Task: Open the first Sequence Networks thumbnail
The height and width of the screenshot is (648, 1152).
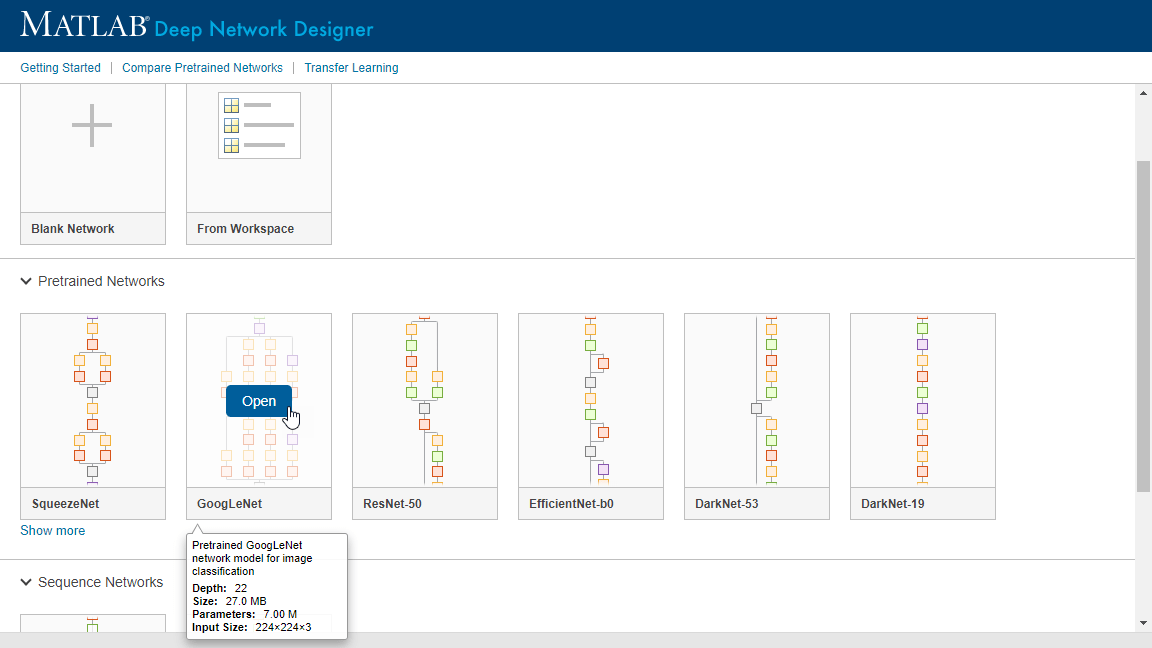Action: 93,624
